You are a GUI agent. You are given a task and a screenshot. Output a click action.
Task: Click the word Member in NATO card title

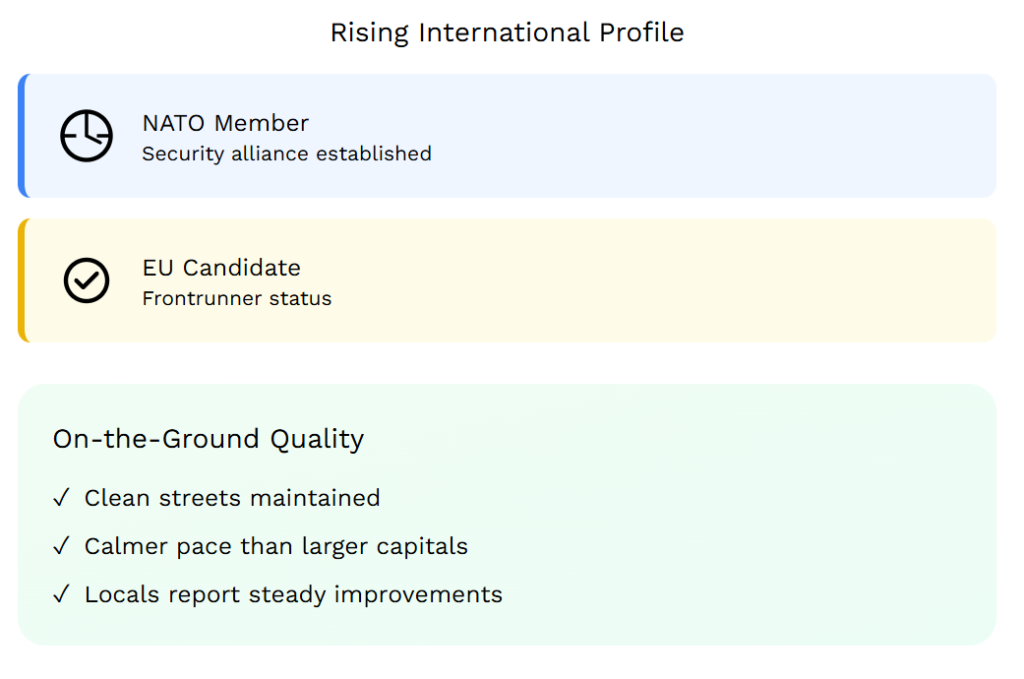(262, 123)
